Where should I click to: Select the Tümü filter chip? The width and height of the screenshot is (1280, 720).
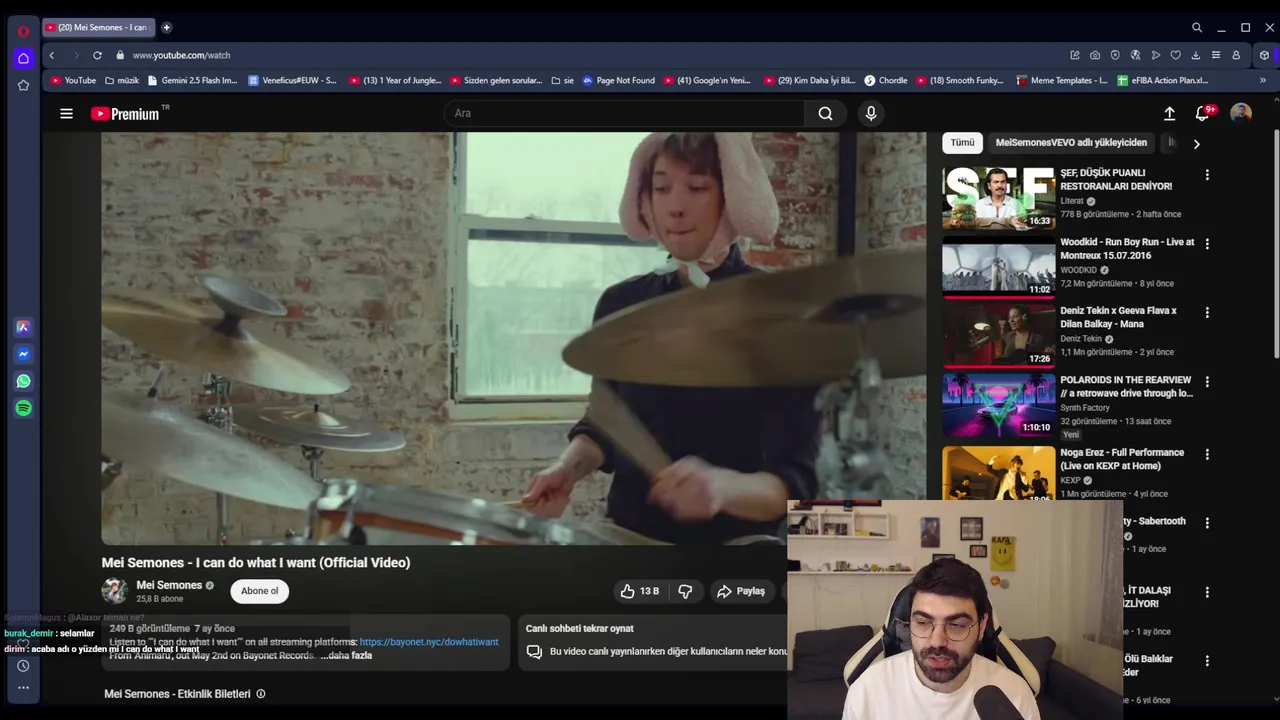point(962,143)
